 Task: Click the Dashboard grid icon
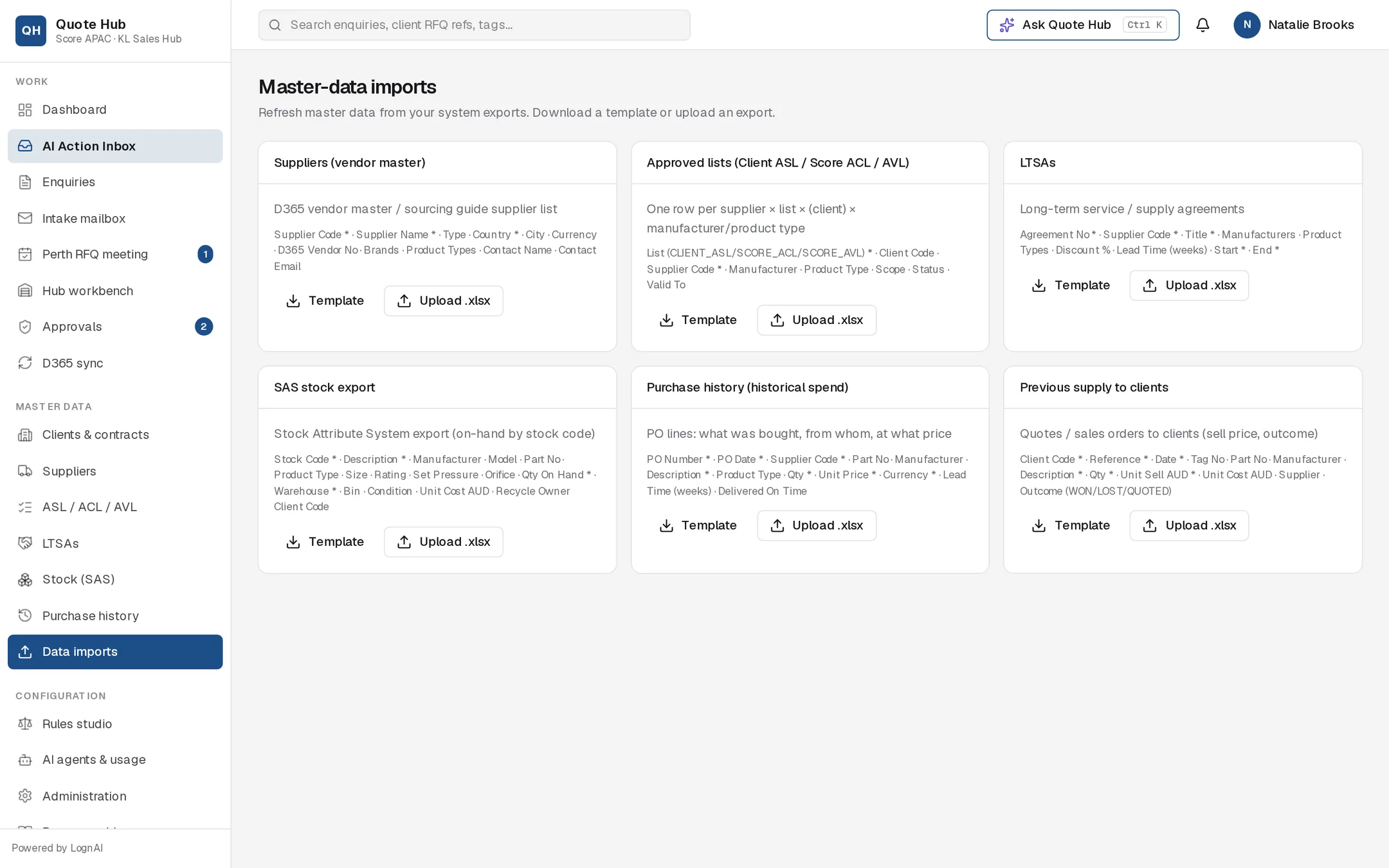pyautogui.click(x=25, y=110)
